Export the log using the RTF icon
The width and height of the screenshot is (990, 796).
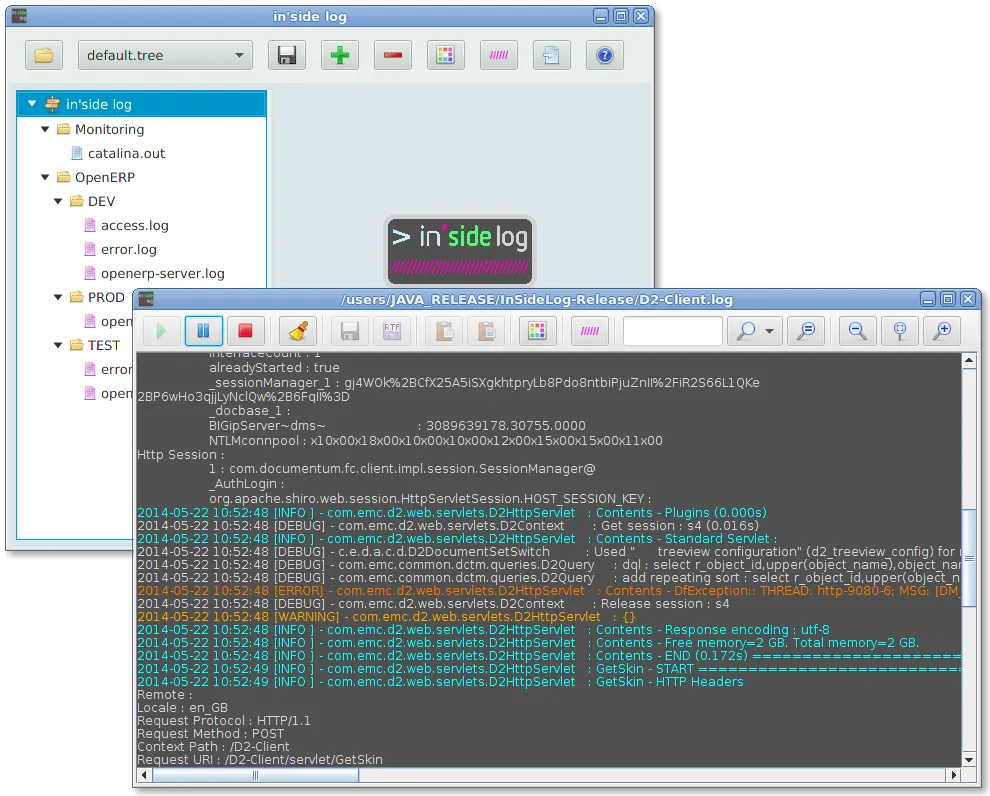390,330
